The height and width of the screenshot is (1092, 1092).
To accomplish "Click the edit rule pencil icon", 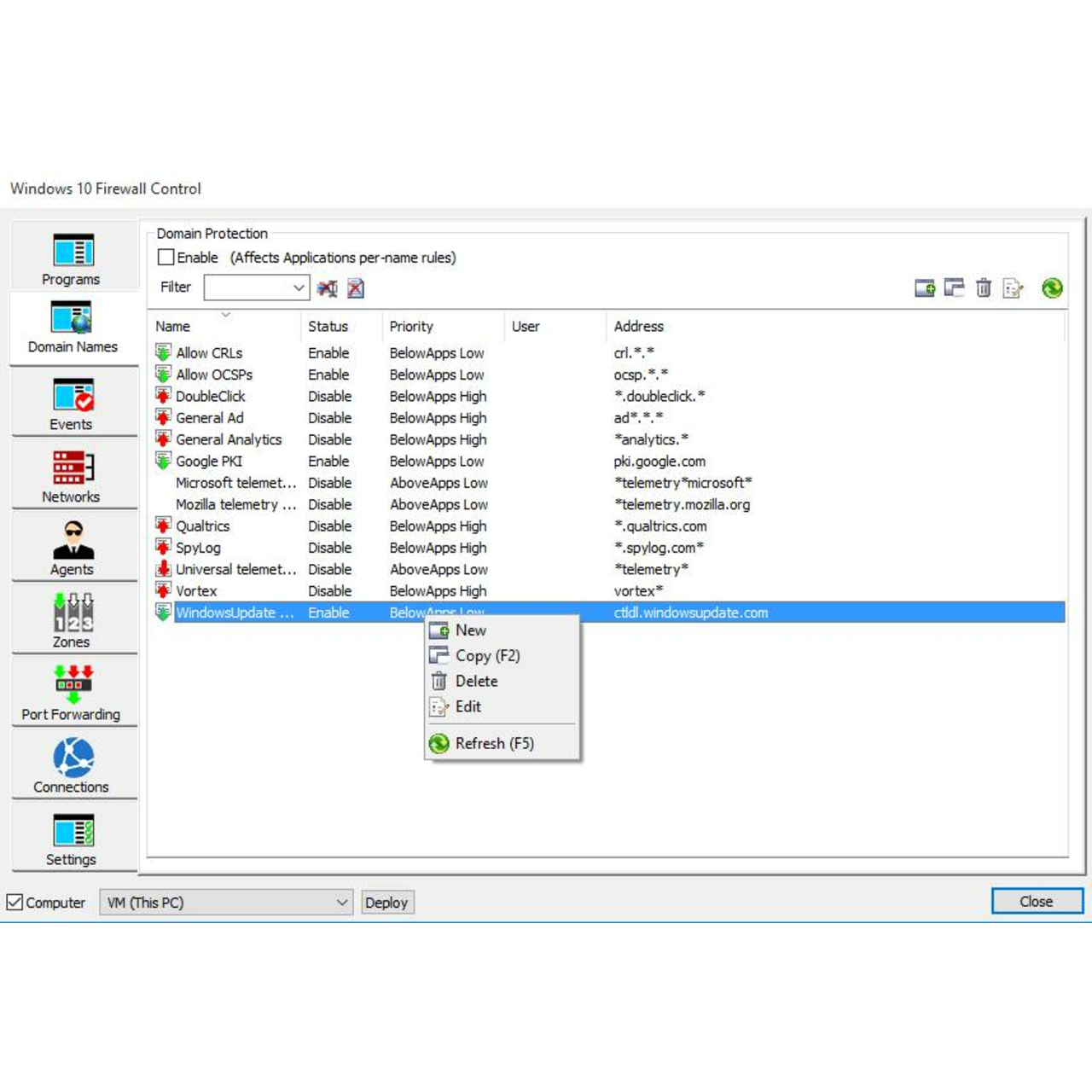I will click(1014, 288).
